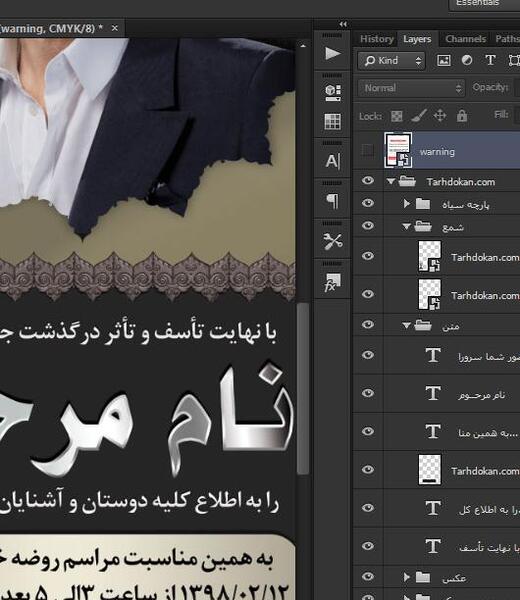Screen dimensions: 520x600
Task: Select با نهایت تأسف text layer T icon
Action: pyautogui.click(x=433, y=546)
